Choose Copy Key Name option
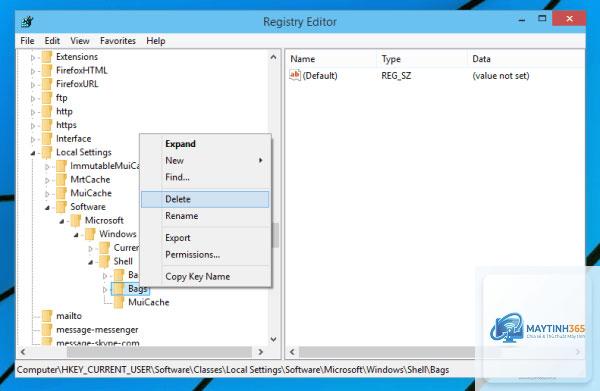The width and height of the screenshot is (600, 391). click(205, 276)
